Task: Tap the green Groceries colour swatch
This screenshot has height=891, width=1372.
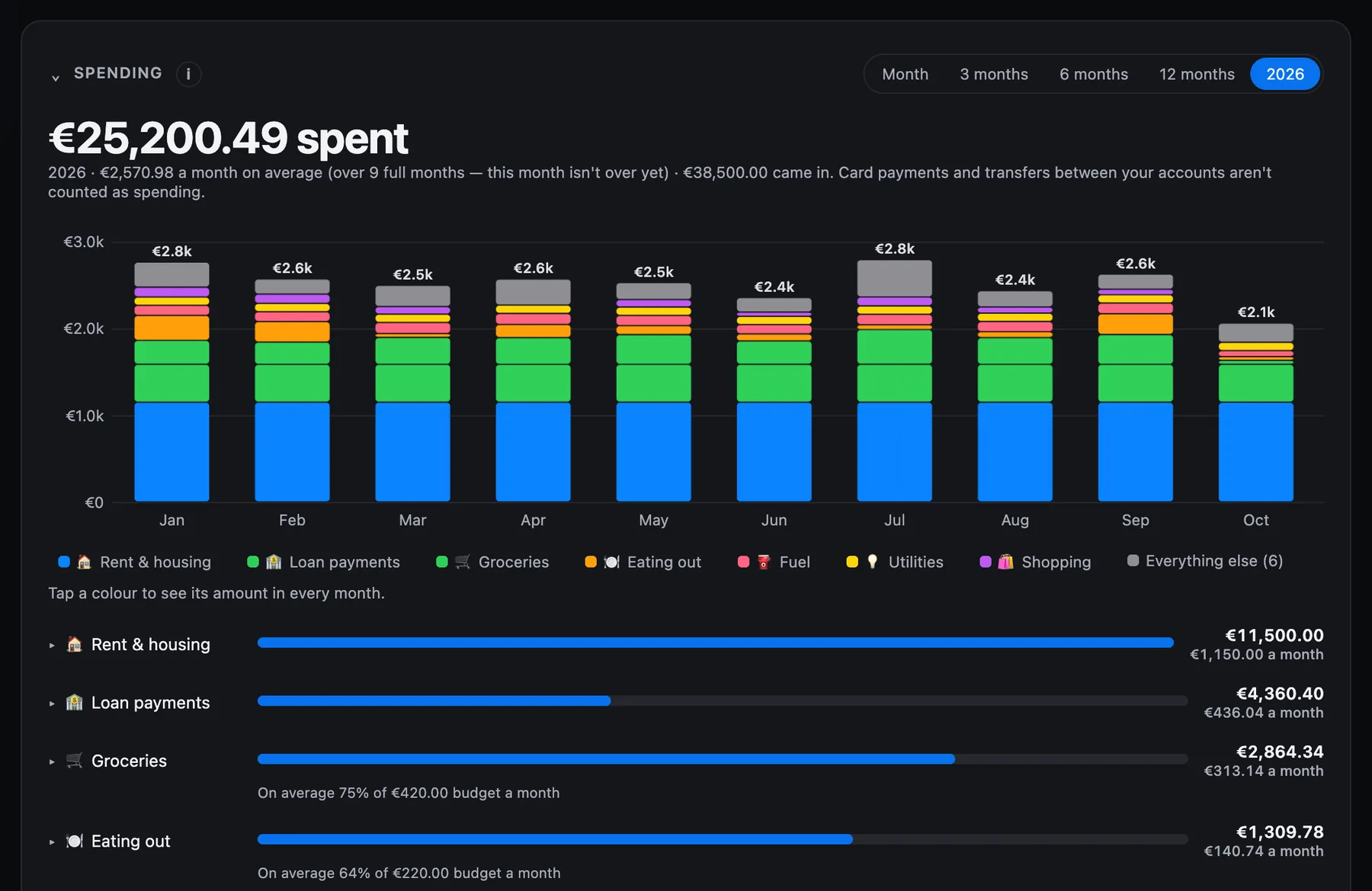Action: coord(441,562)
